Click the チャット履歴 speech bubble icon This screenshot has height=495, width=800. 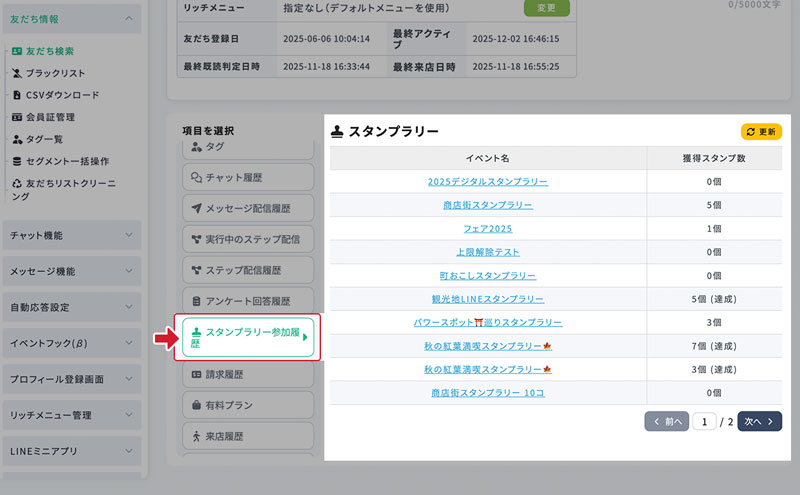coord(196,178)
